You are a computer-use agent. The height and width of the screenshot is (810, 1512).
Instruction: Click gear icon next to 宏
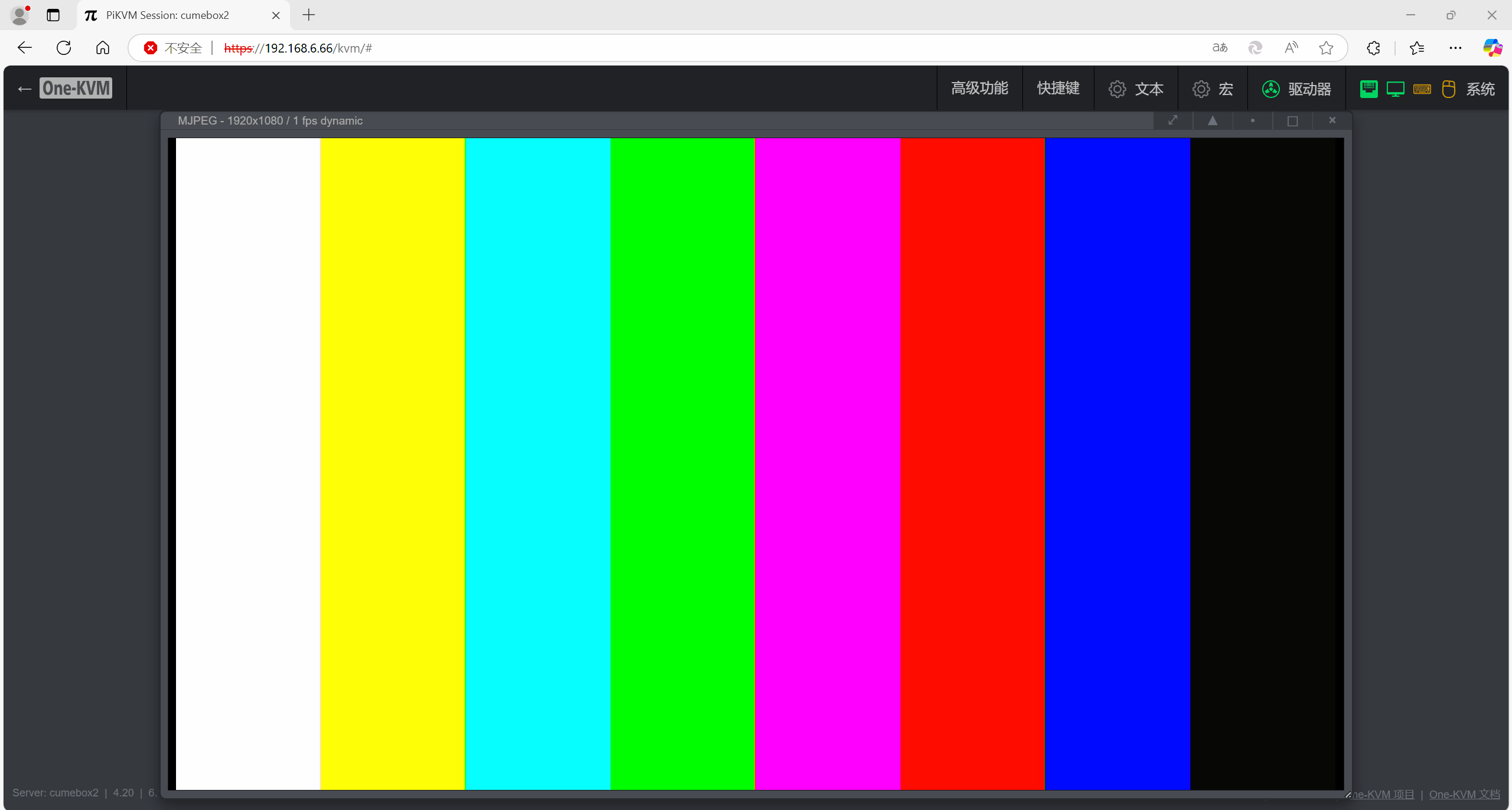pyautogui.click(x=1201, y=89)
